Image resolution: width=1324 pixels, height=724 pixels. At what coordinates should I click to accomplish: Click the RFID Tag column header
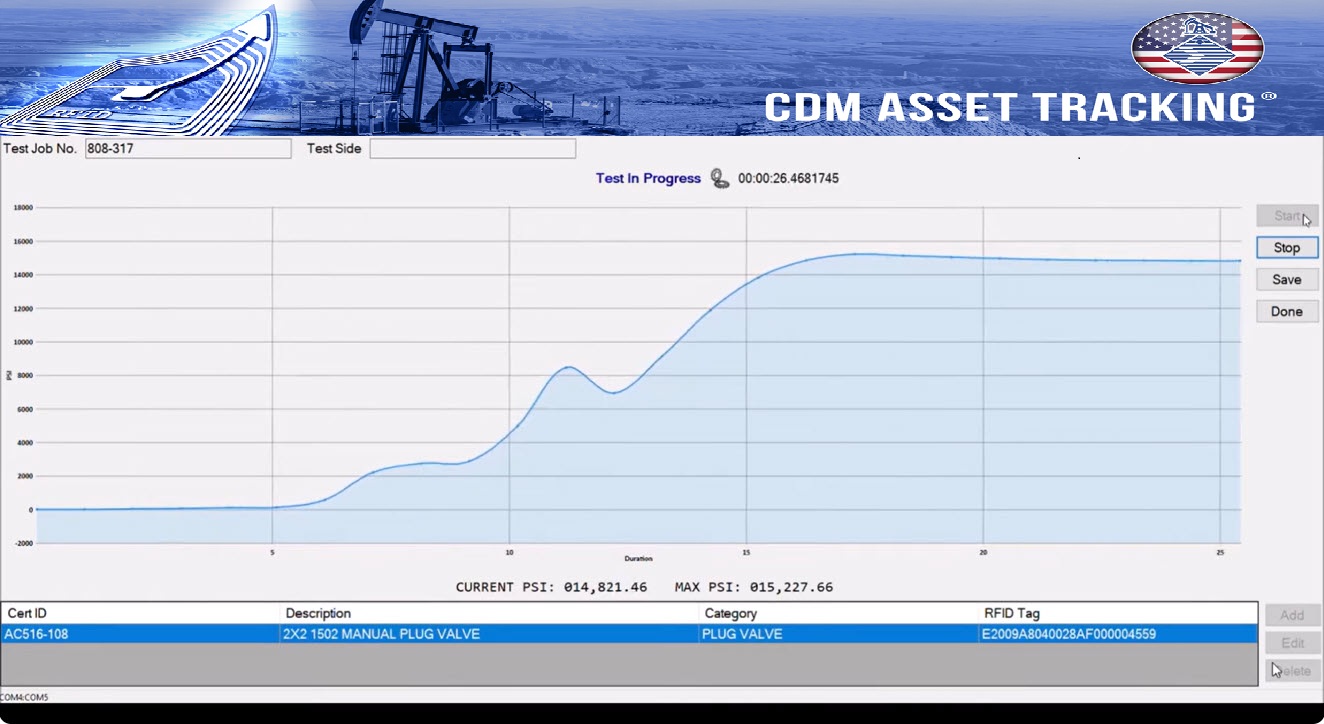pos(1117,613)
